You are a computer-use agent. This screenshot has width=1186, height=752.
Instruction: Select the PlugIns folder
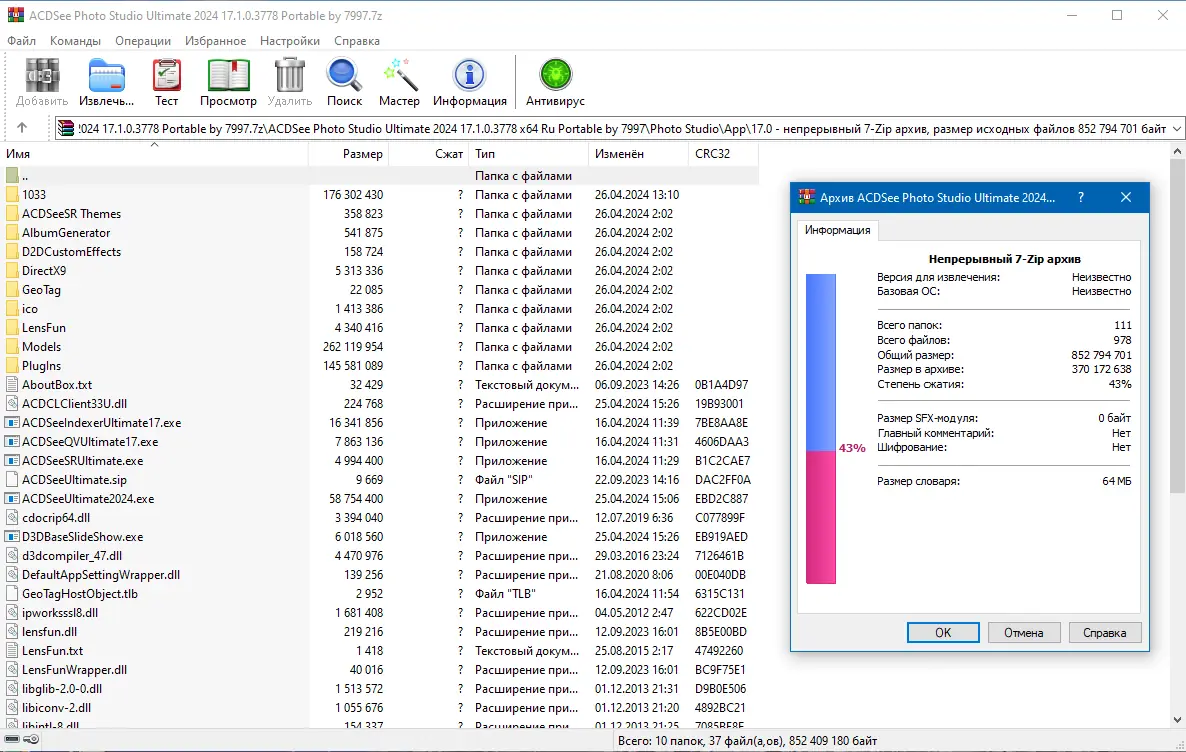[x=41, y=365]
